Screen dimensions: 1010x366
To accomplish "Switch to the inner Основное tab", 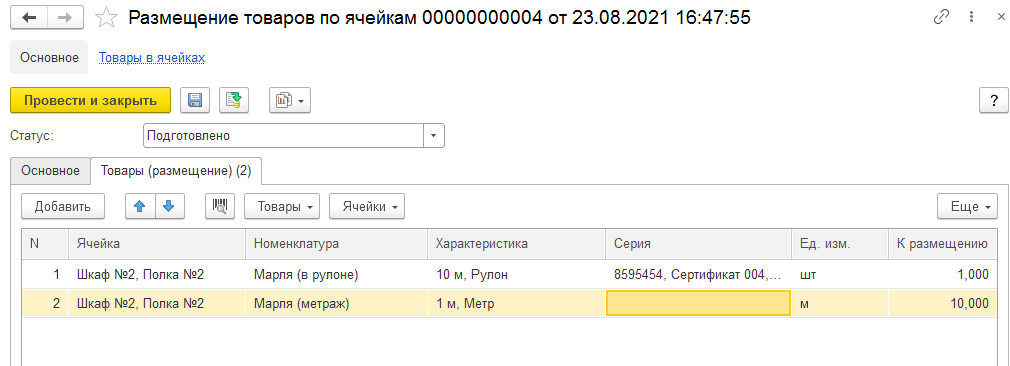I will tap(50, 171).
